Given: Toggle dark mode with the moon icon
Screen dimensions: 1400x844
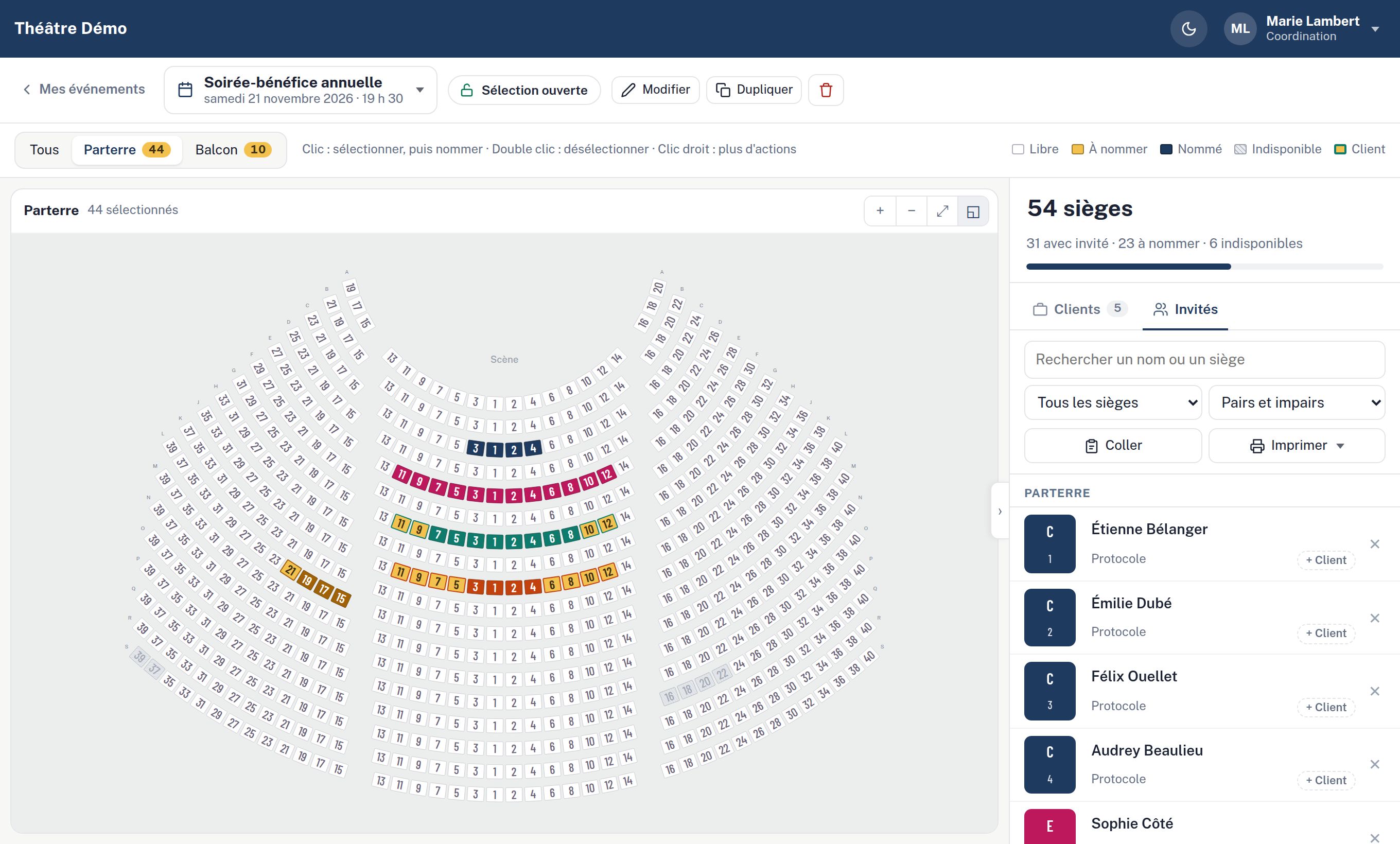Looking at the screenshot, I should click(1188, 29).
